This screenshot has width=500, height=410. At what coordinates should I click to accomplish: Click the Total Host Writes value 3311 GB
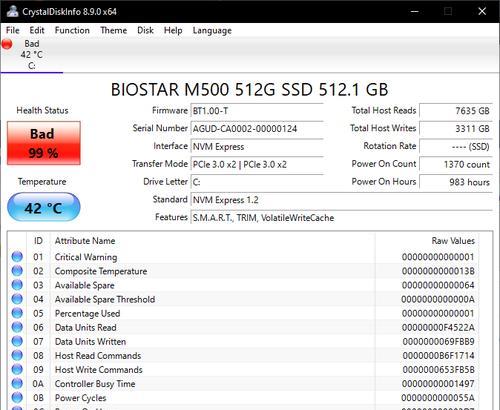pyautogui.click(x=456, y=129)
